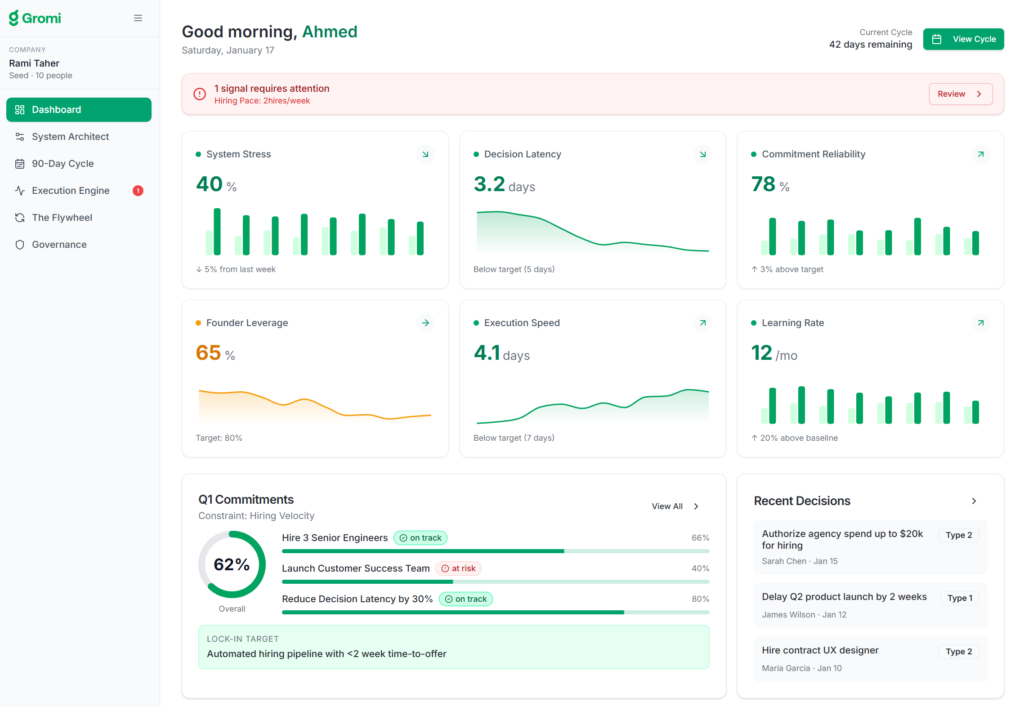Click the Review button in alert
1024x707 pixels.
point(960,94)
